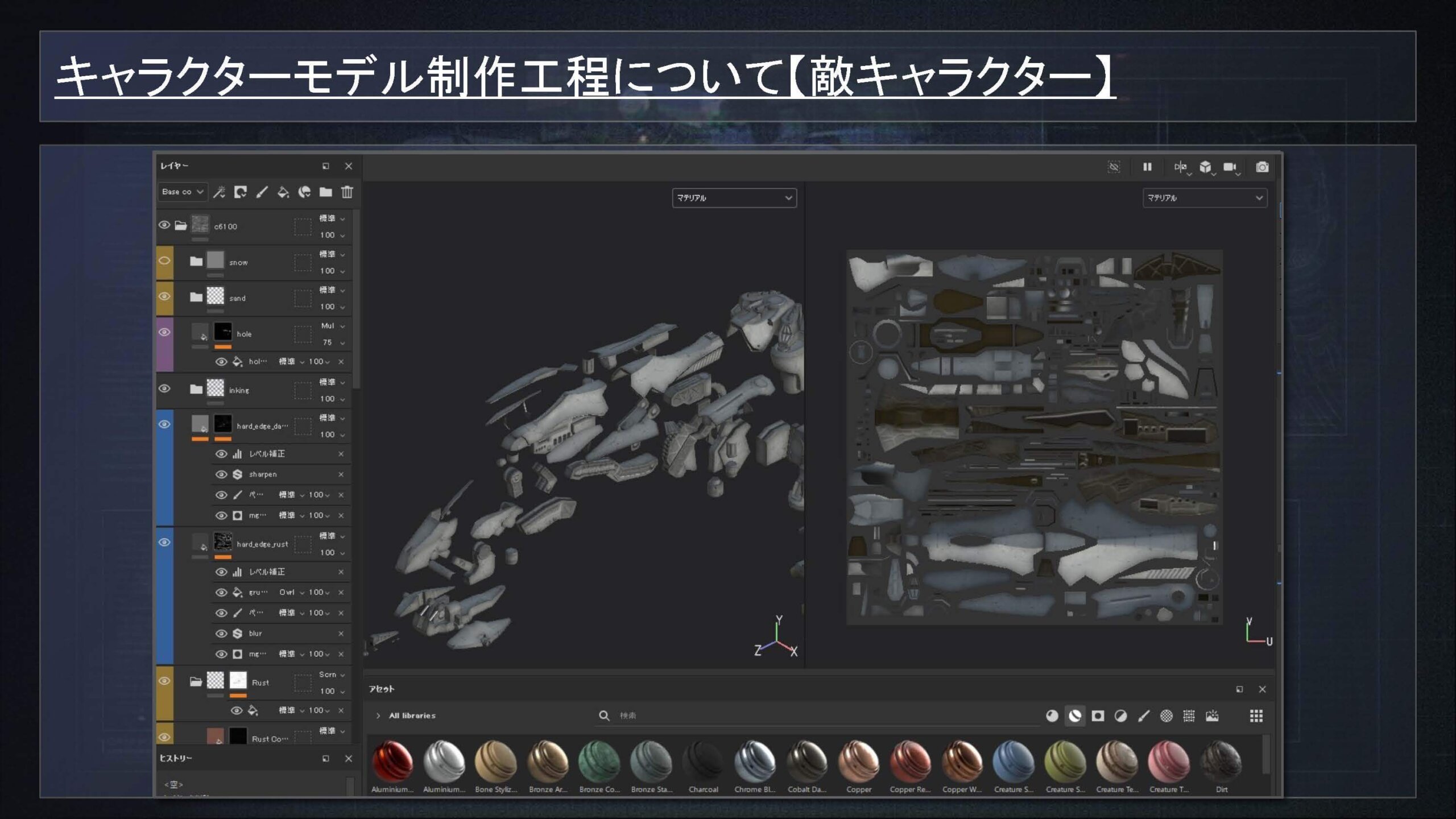Image resolution: width=1456 pixels, height=819 pixels.
Task: Select the hole layer mask thumbnail
Action: click(x=223, y=332)
